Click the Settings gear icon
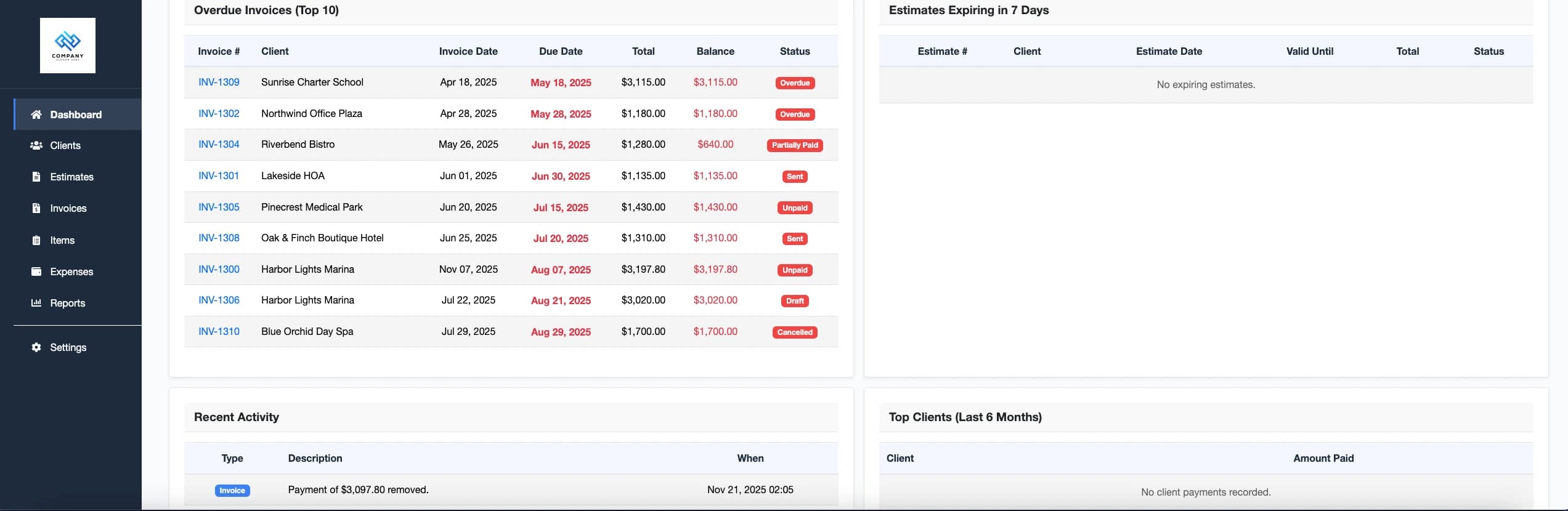The width and height of the screenshot is (1568, 511). pyautogui.click(x=36, y=347)
